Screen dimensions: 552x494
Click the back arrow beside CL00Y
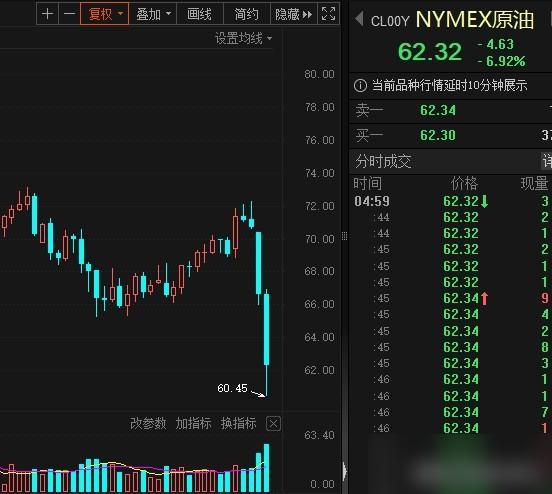(359, 19)
